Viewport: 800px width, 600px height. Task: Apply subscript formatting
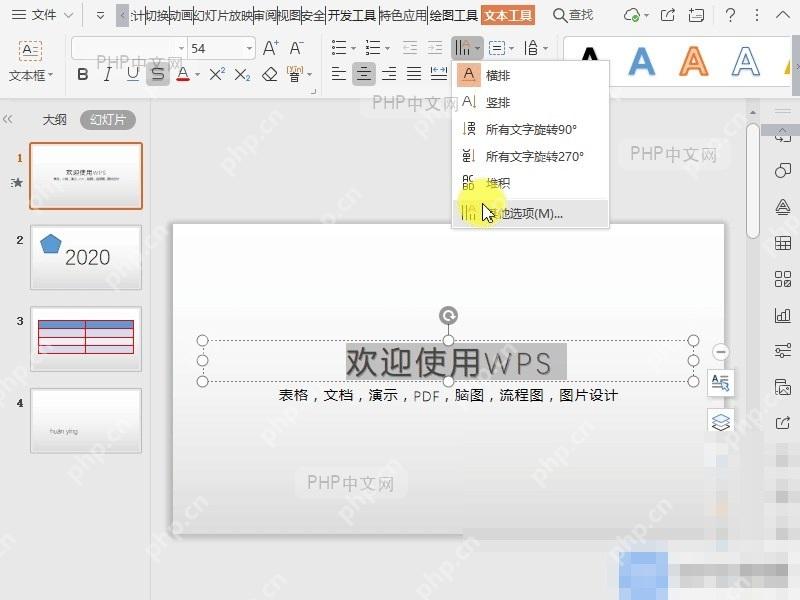point(242,75)
